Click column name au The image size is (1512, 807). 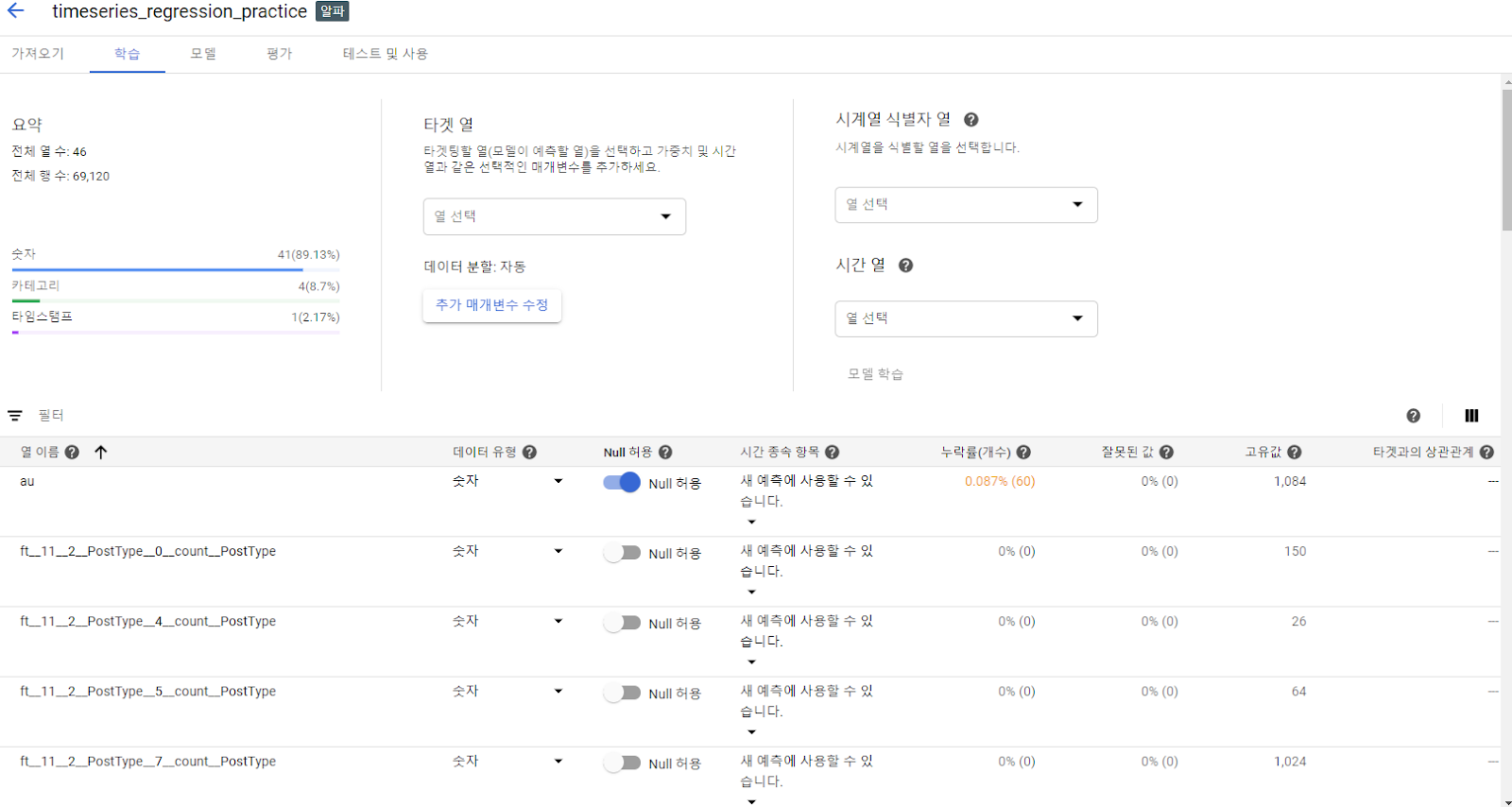click(27, 482)
